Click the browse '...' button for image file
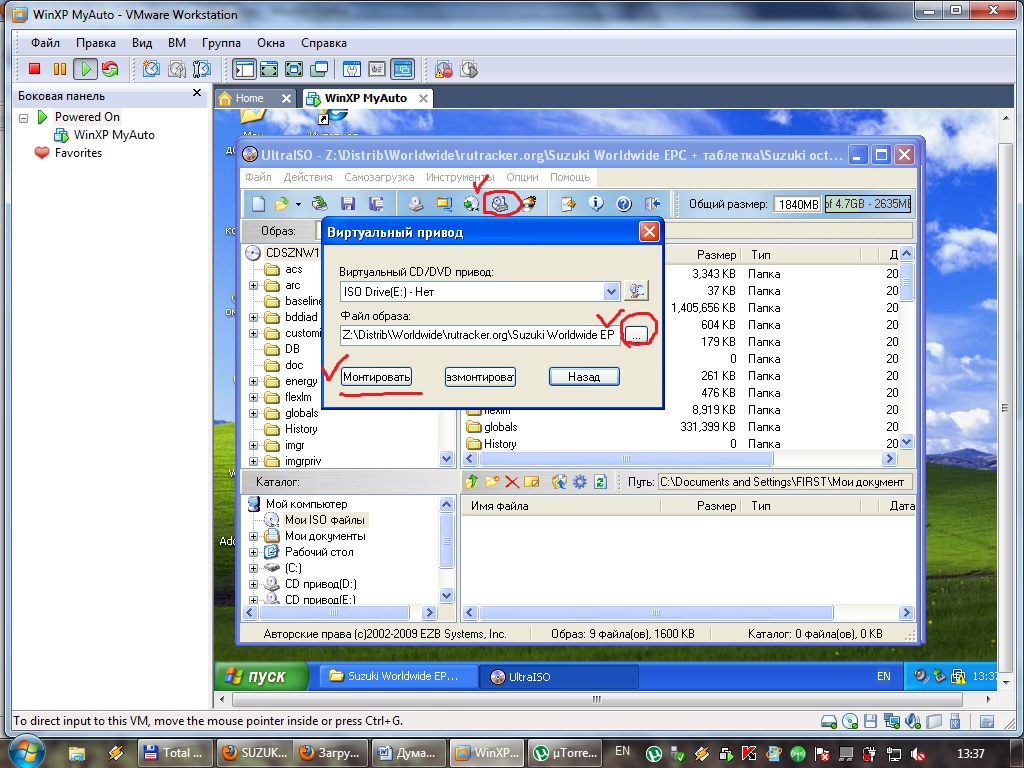Screen dimensions: 1024x768 (x=637, y=336)
